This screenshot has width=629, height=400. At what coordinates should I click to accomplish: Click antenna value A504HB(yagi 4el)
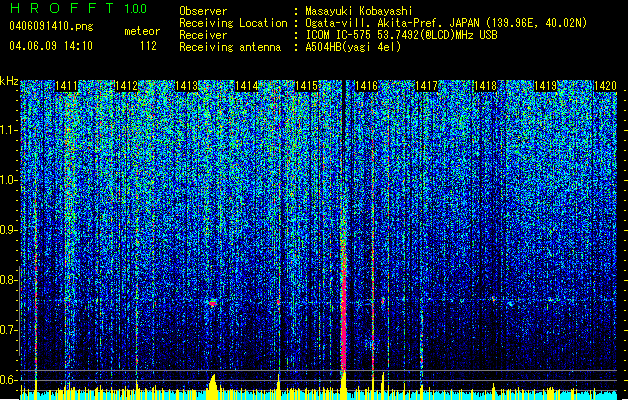pyautogui.click(x=353, y=47)
